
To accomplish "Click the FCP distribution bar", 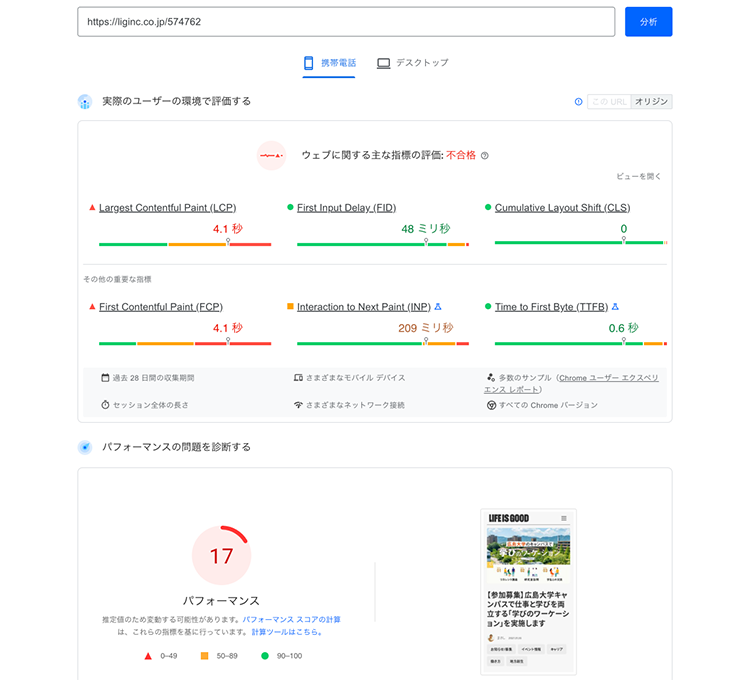I will [185, 343].
